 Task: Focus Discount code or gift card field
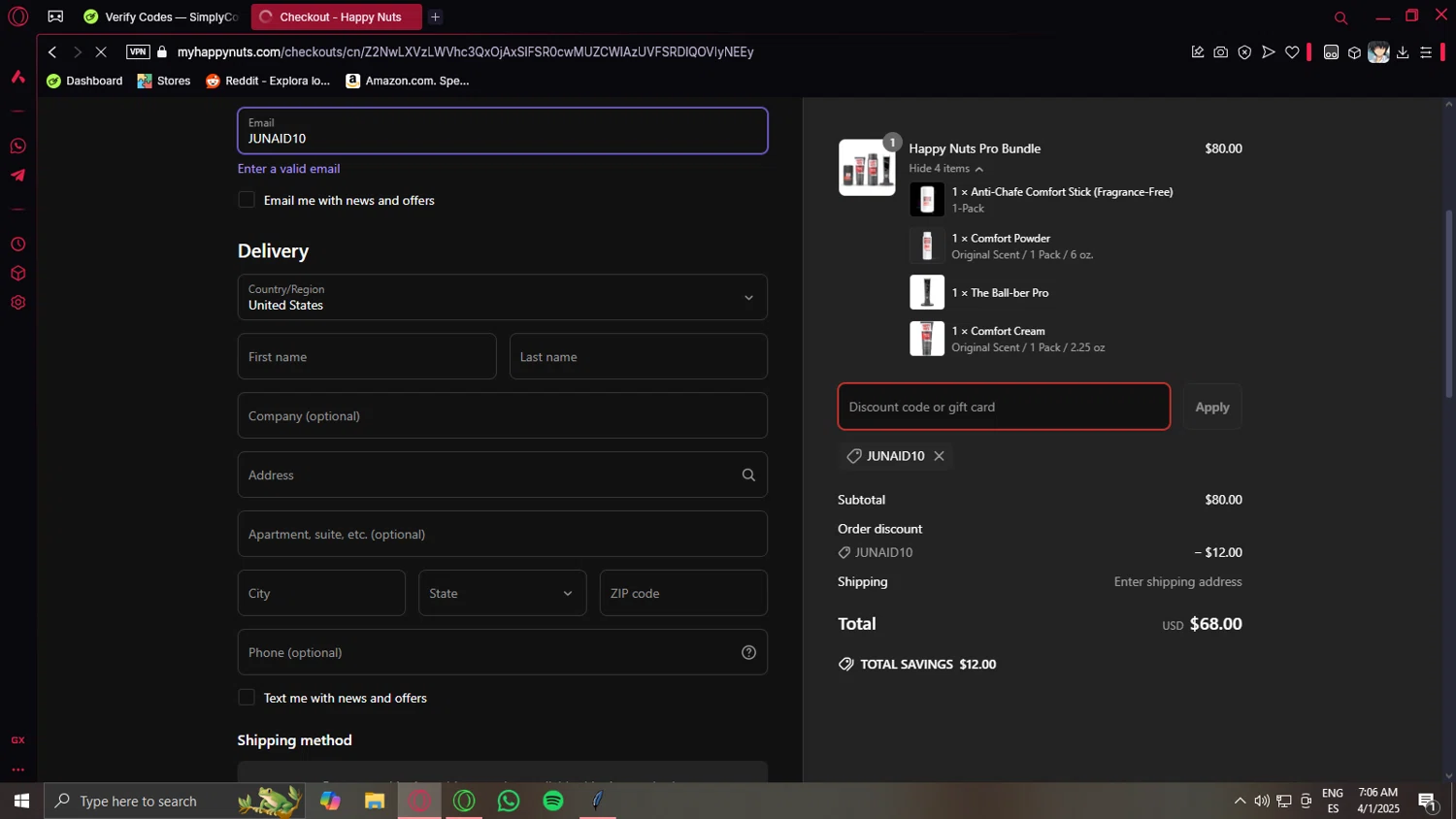click(1004, 407)
